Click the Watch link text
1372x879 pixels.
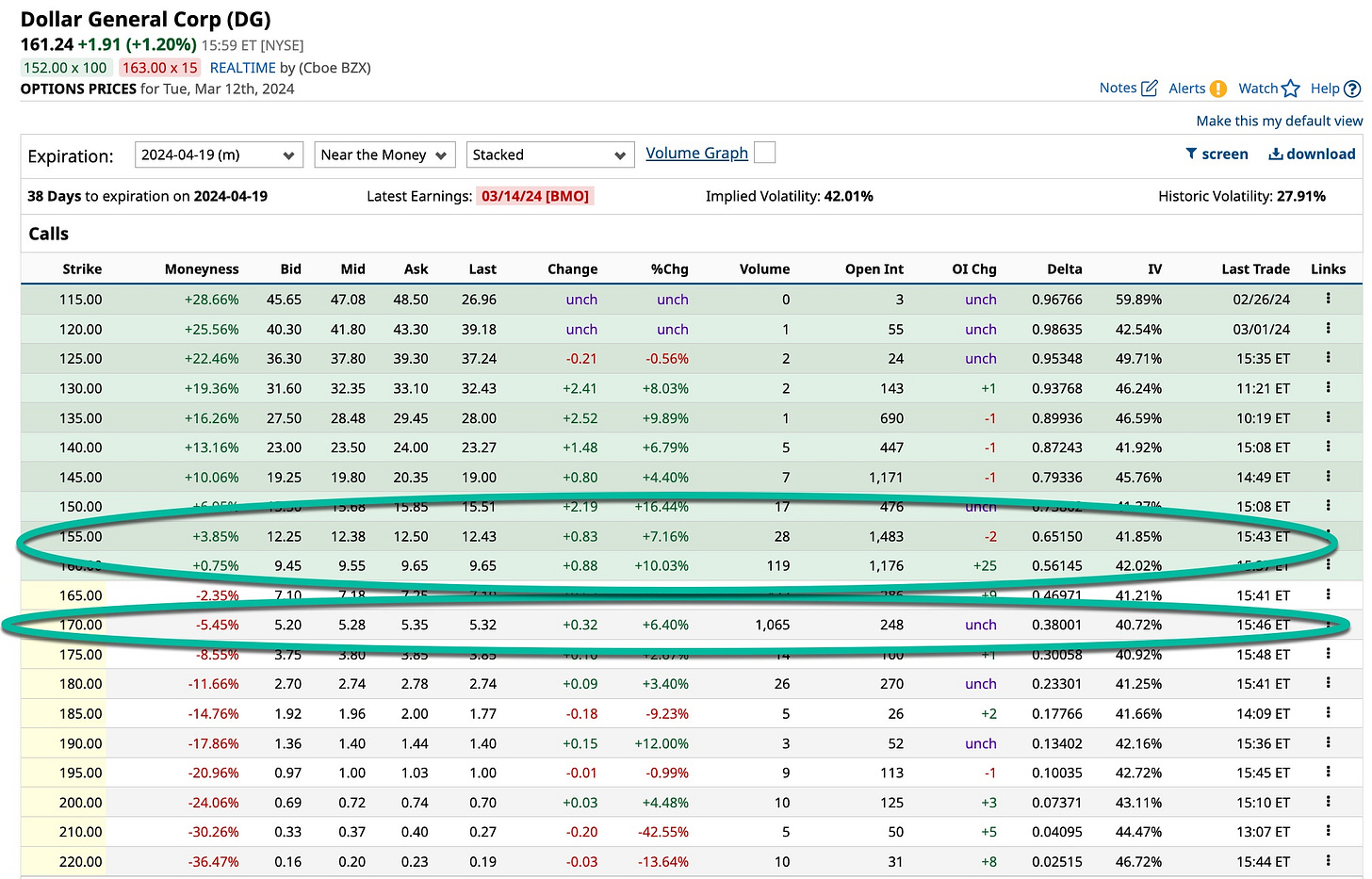pos(1258,88)
